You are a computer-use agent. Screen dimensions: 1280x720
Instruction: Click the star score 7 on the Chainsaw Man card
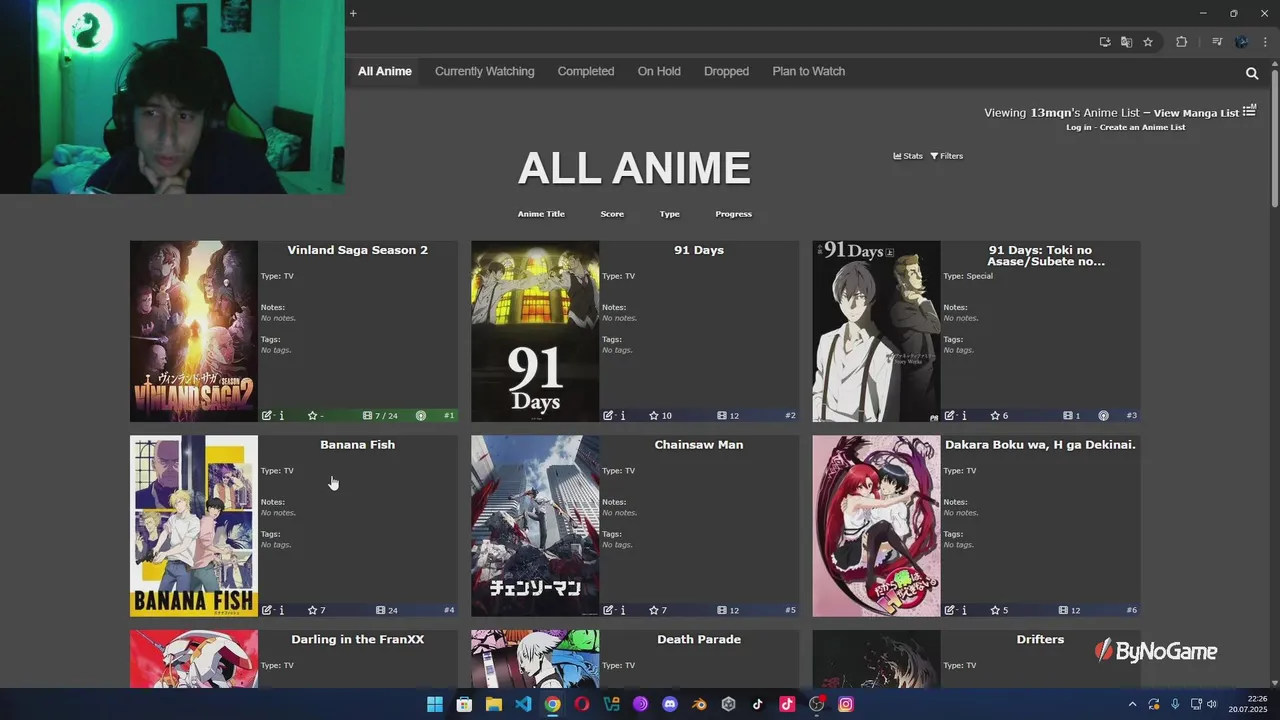pyautogui.click(x=658, y=610)
